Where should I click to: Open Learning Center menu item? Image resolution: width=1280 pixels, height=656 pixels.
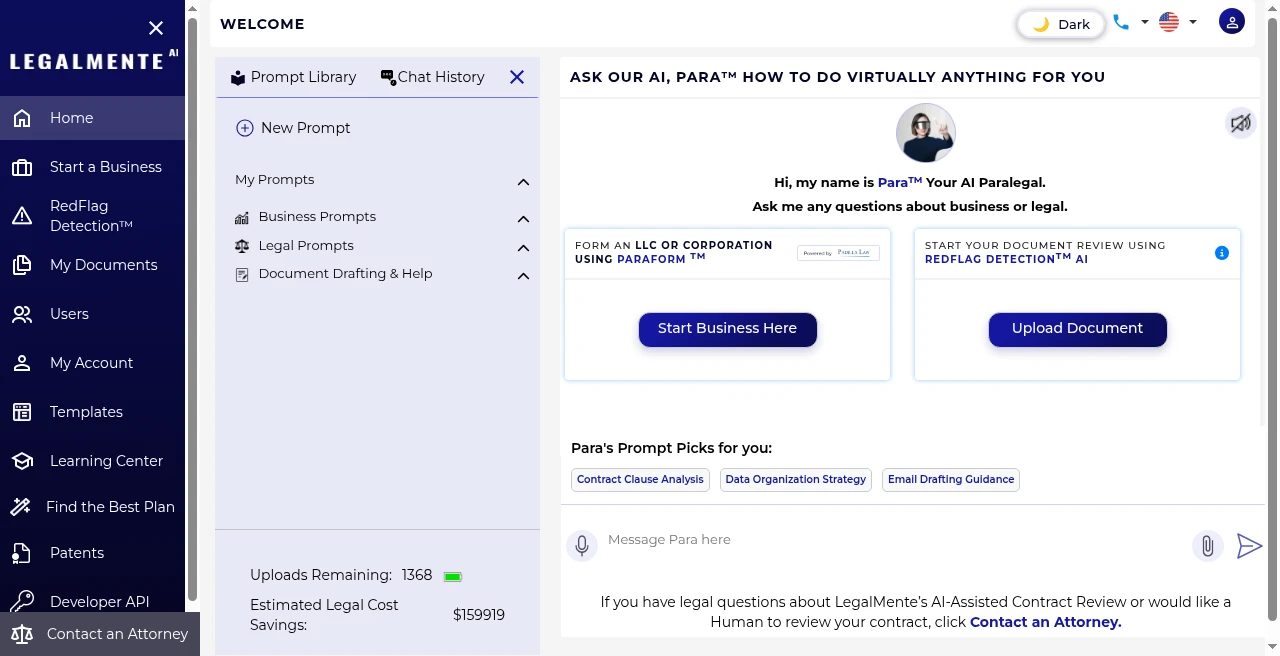(92, 461)
